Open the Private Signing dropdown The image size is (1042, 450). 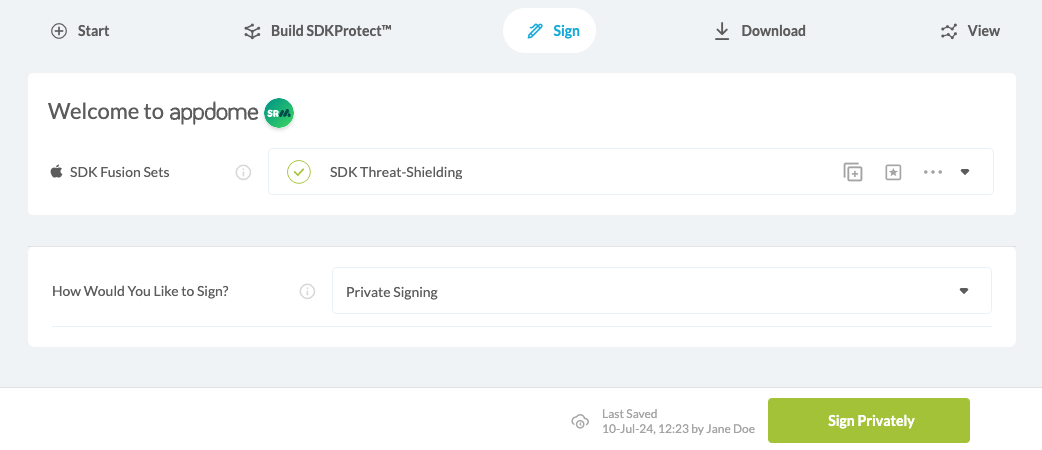[x=661, y=291]
